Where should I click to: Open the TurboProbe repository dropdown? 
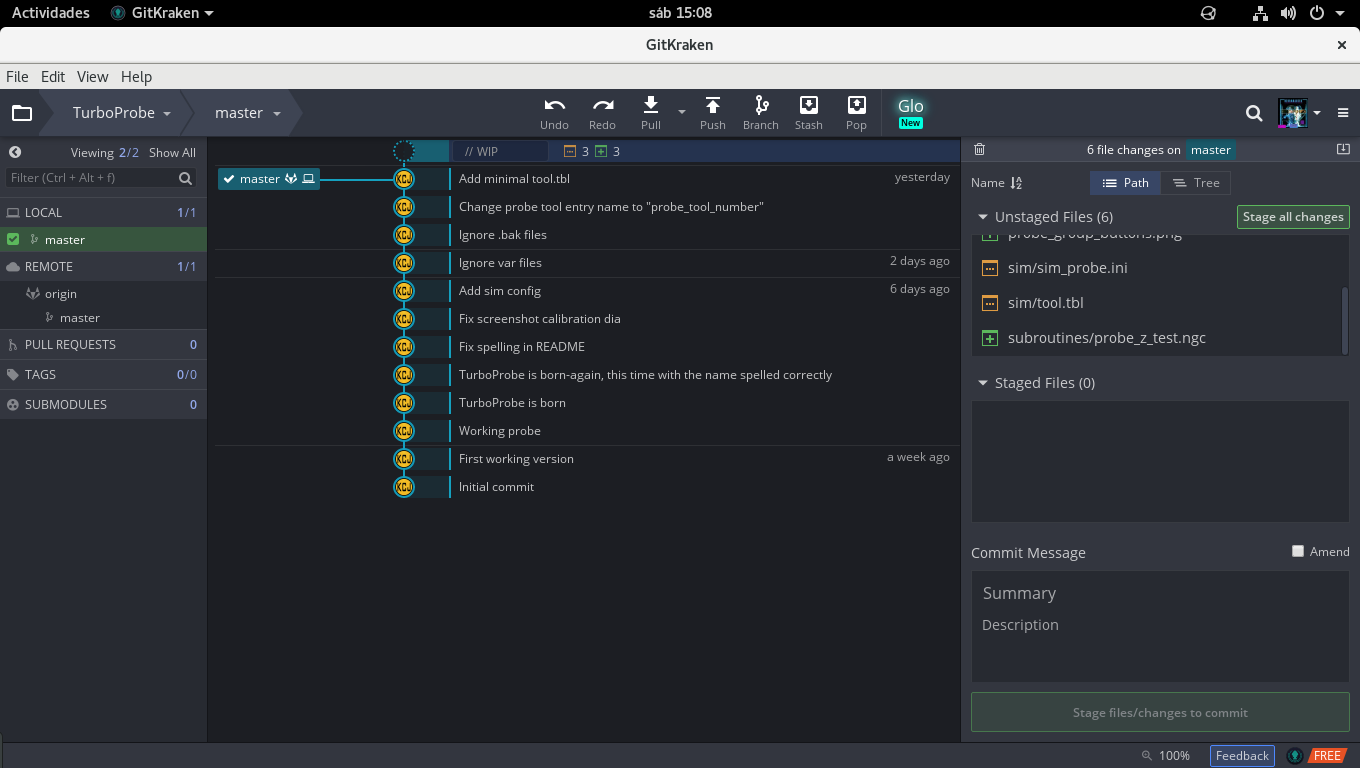(x=121, y=113)
